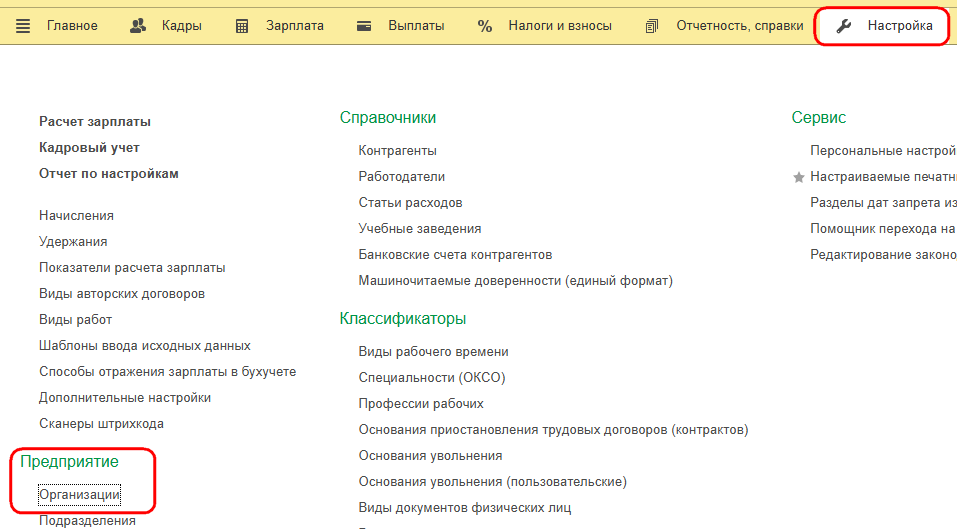Open the Работодатели directory
Screen dimensions: 957x529
pos(402,176)
